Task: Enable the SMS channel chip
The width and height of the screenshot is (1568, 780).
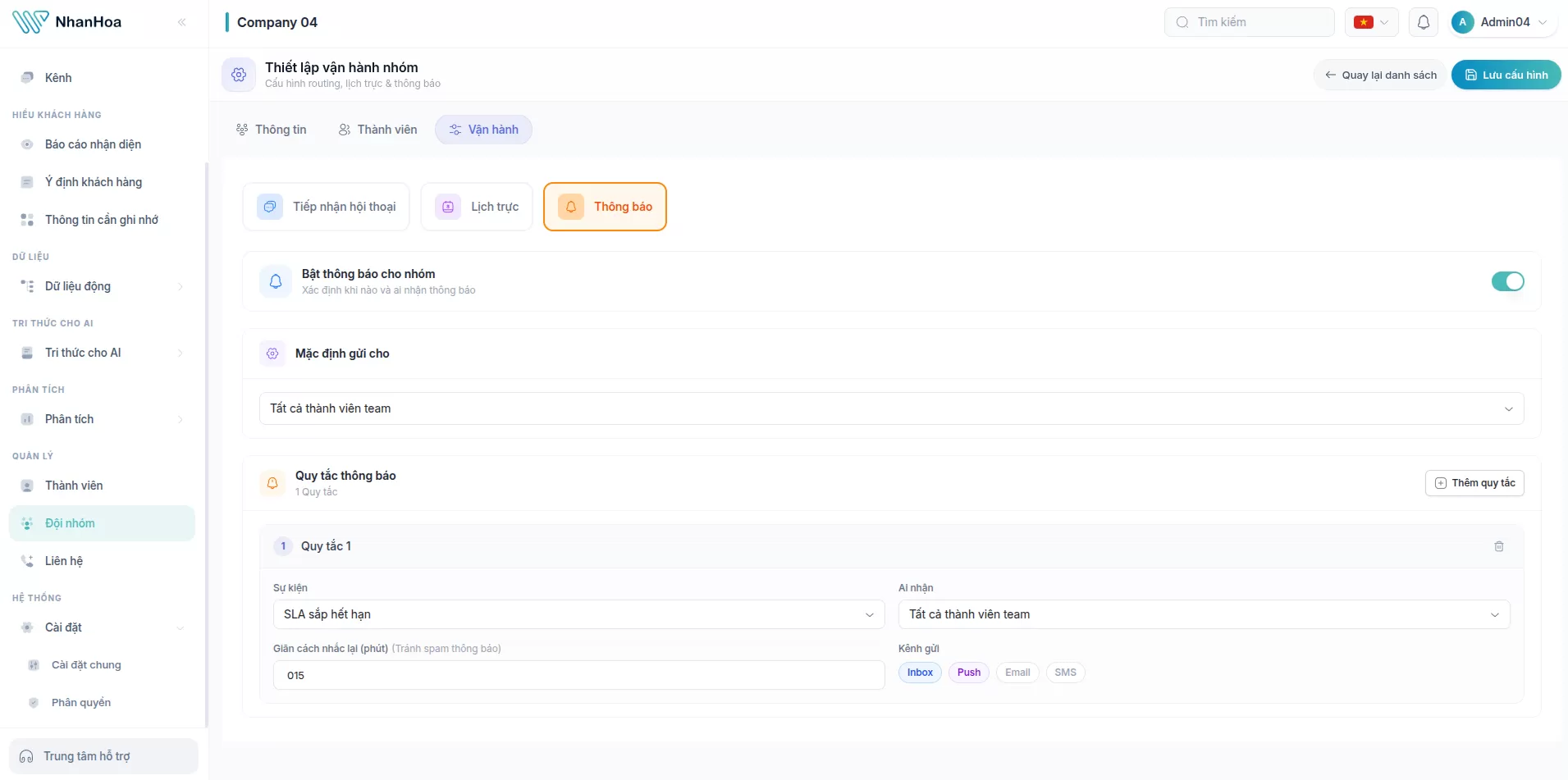Action: click(1065, 673)
